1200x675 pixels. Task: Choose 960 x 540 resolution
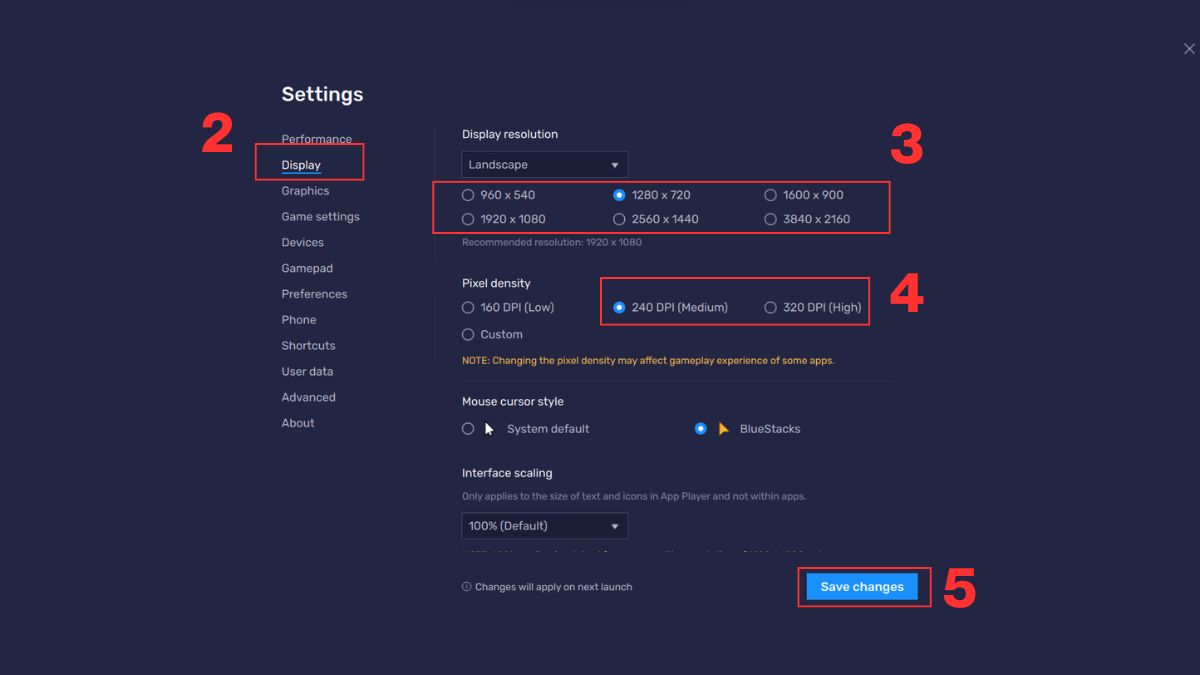[498, 195]
